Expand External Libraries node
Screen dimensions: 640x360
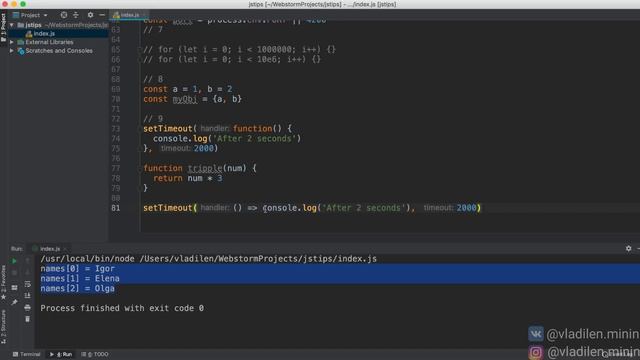pyautogui.click(x=12, y=42)
